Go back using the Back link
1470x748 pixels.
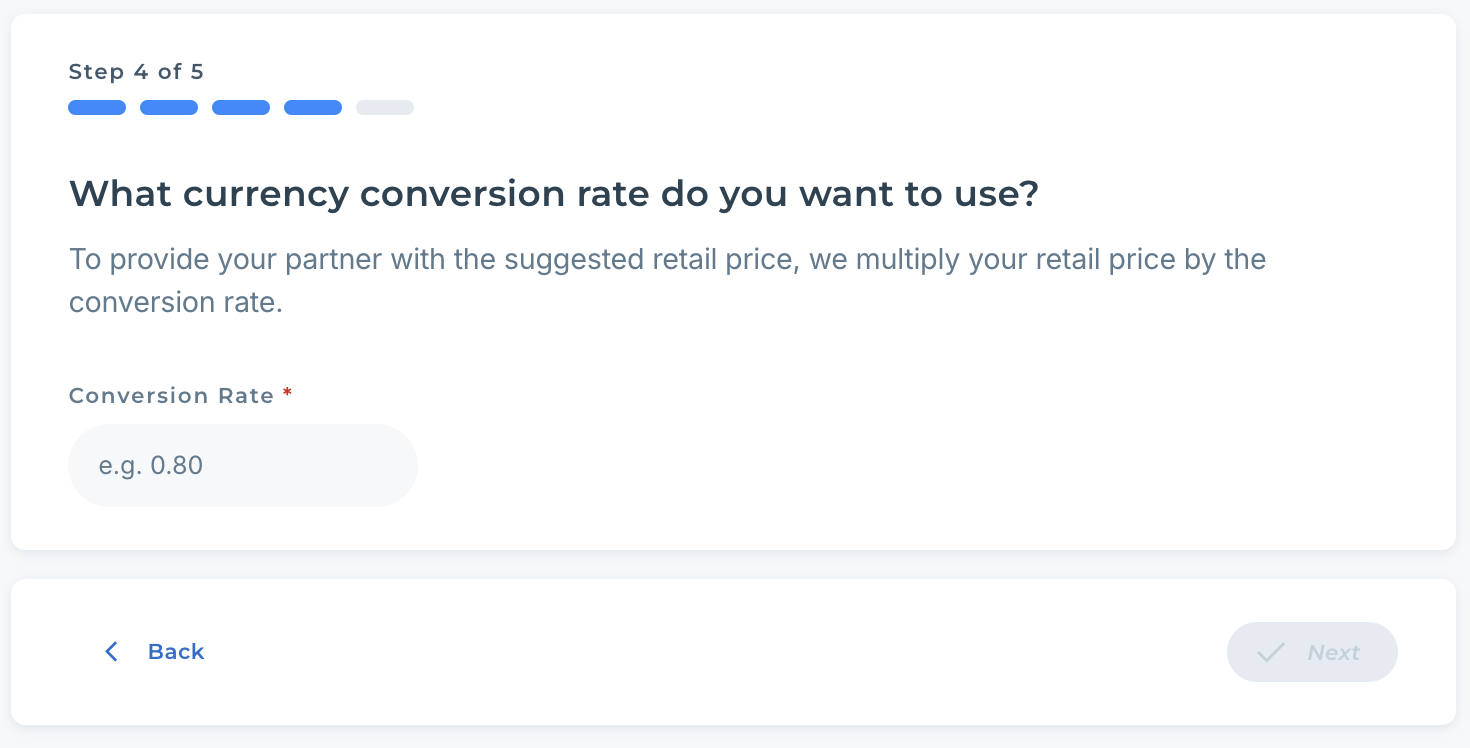[155, 652]
